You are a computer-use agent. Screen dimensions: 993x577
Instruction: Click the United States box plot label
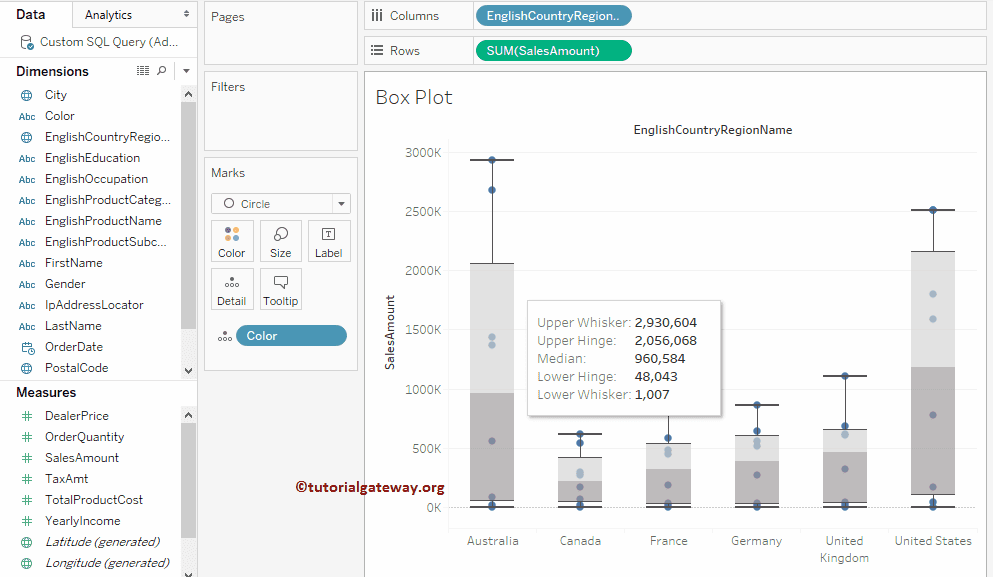pos(932,541)
